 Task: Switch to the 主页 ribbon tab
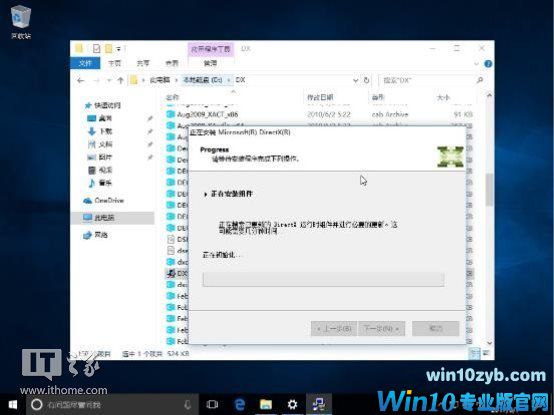point(114,63)
